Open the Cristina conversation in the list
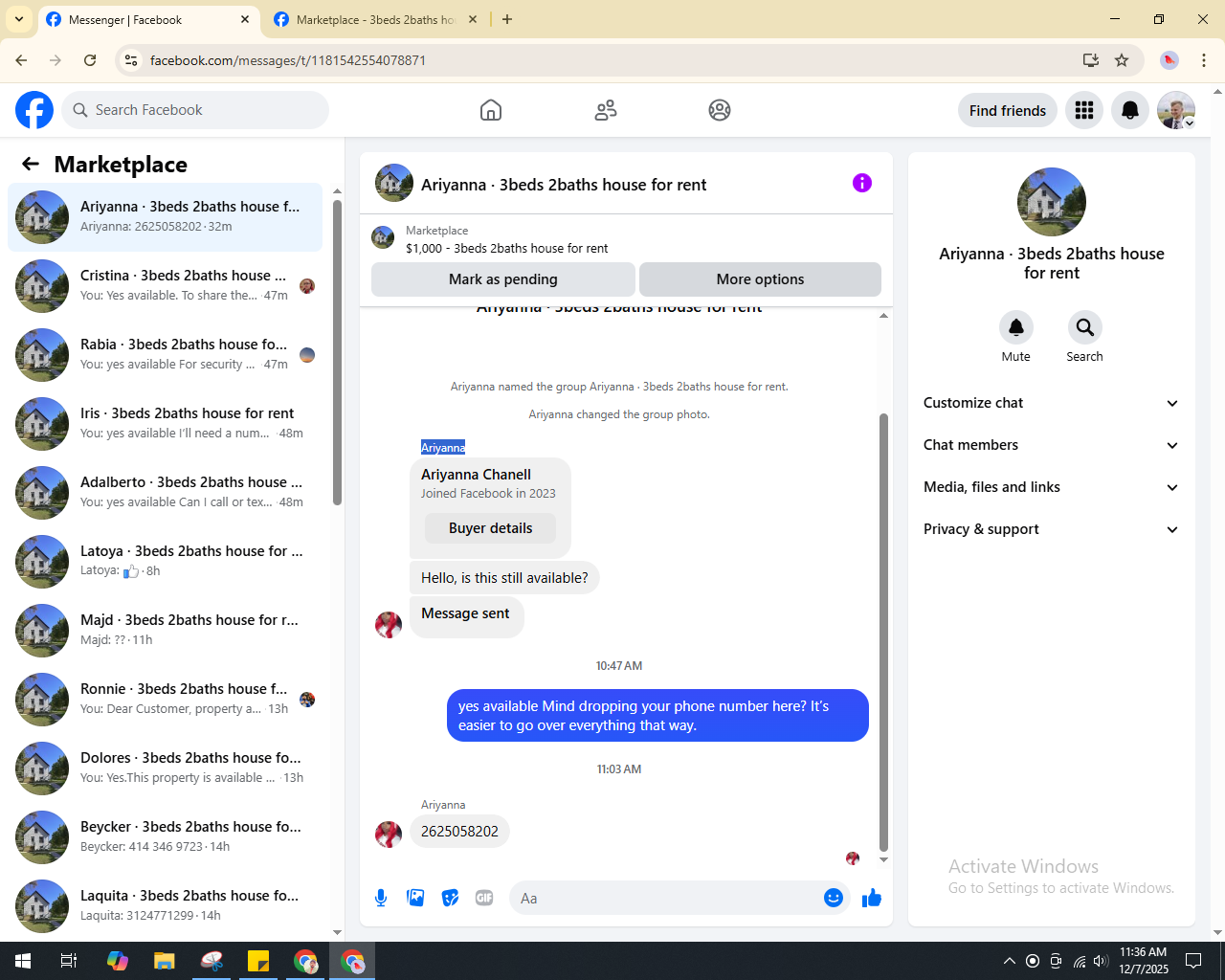The width and height of the screenshot is (1225, 980). (165, 286)
